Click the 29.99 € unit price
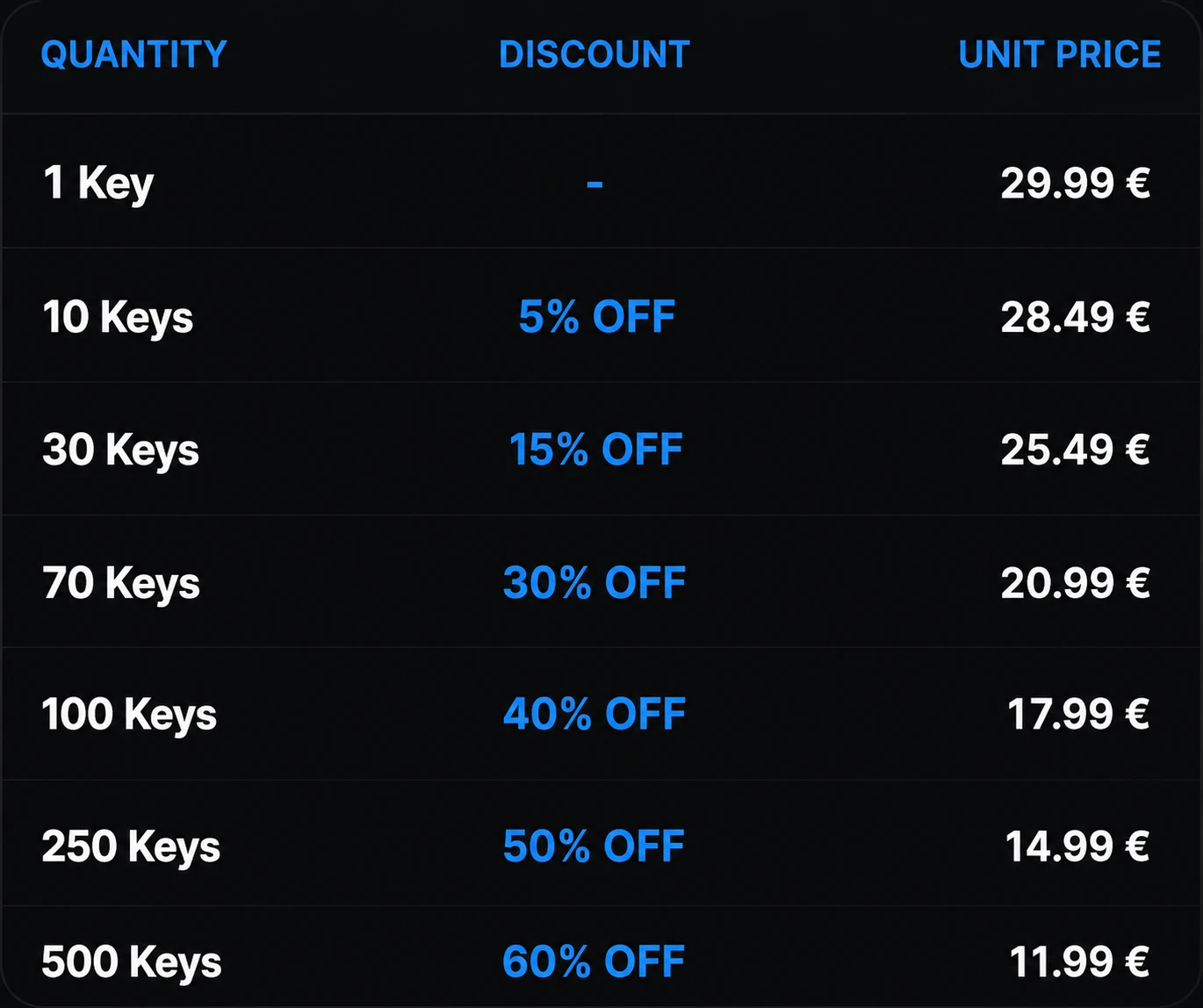The image size is (1203, 1008). tap(1076, 184)
